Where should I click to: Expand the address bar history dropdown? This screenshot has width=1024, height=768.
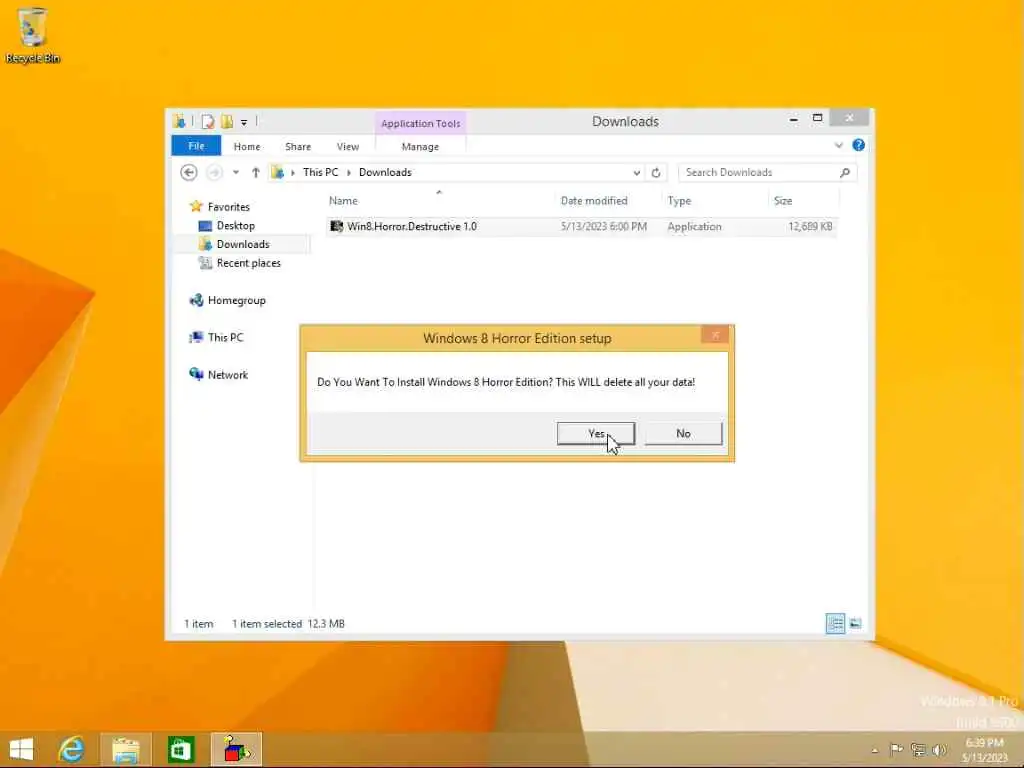[636, 173]
